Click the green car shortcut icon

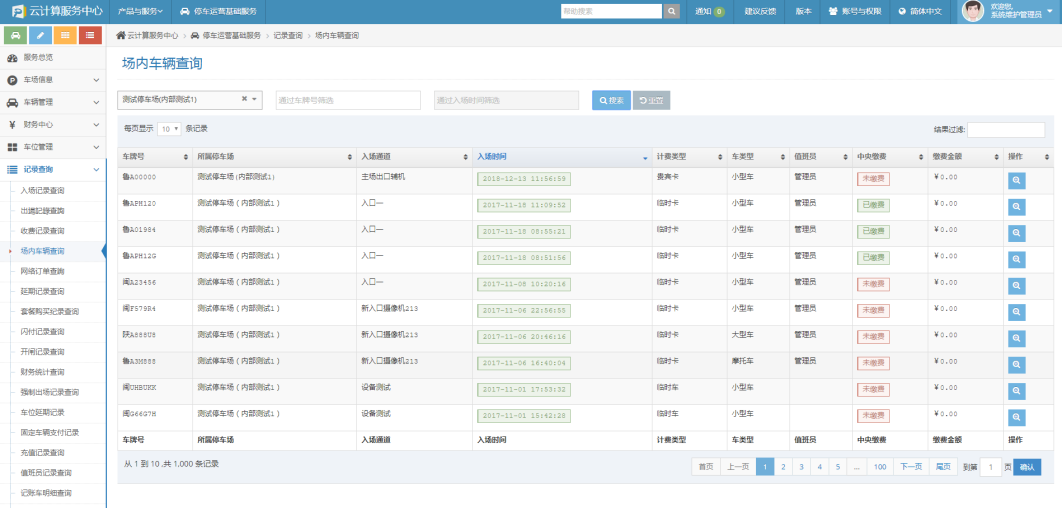pyautogui.click(x=16, y=35)
